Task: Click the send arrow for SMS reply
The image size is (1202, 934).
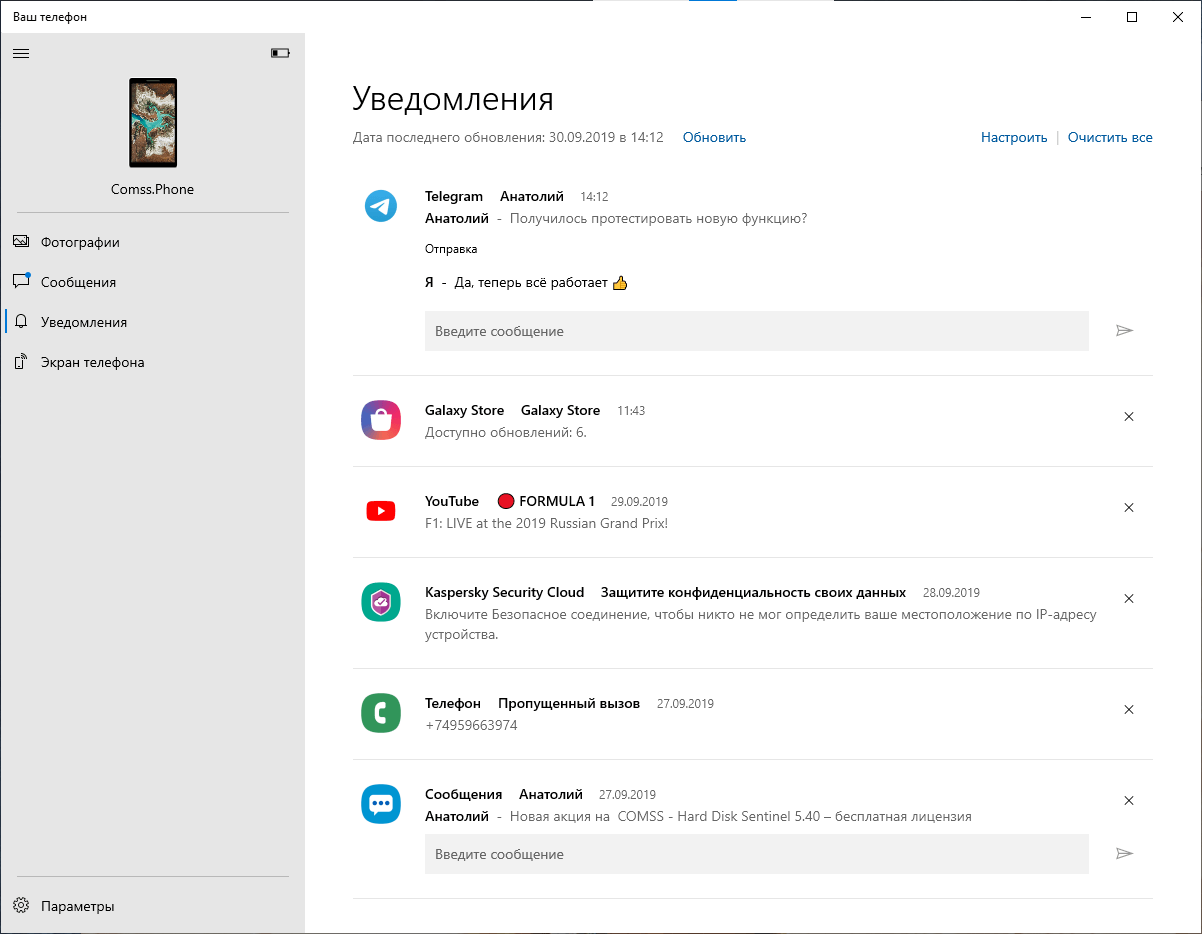Action: (x=1125, y=853)
